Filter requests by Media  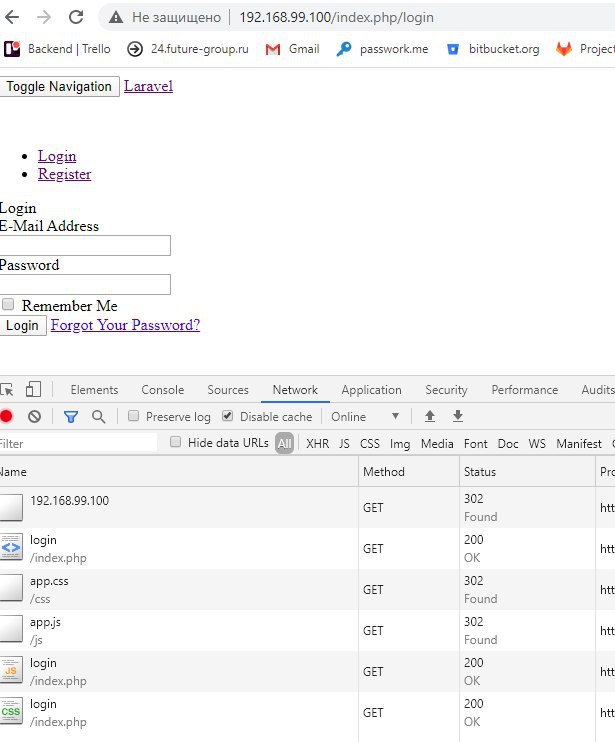[x=437, y=444]
